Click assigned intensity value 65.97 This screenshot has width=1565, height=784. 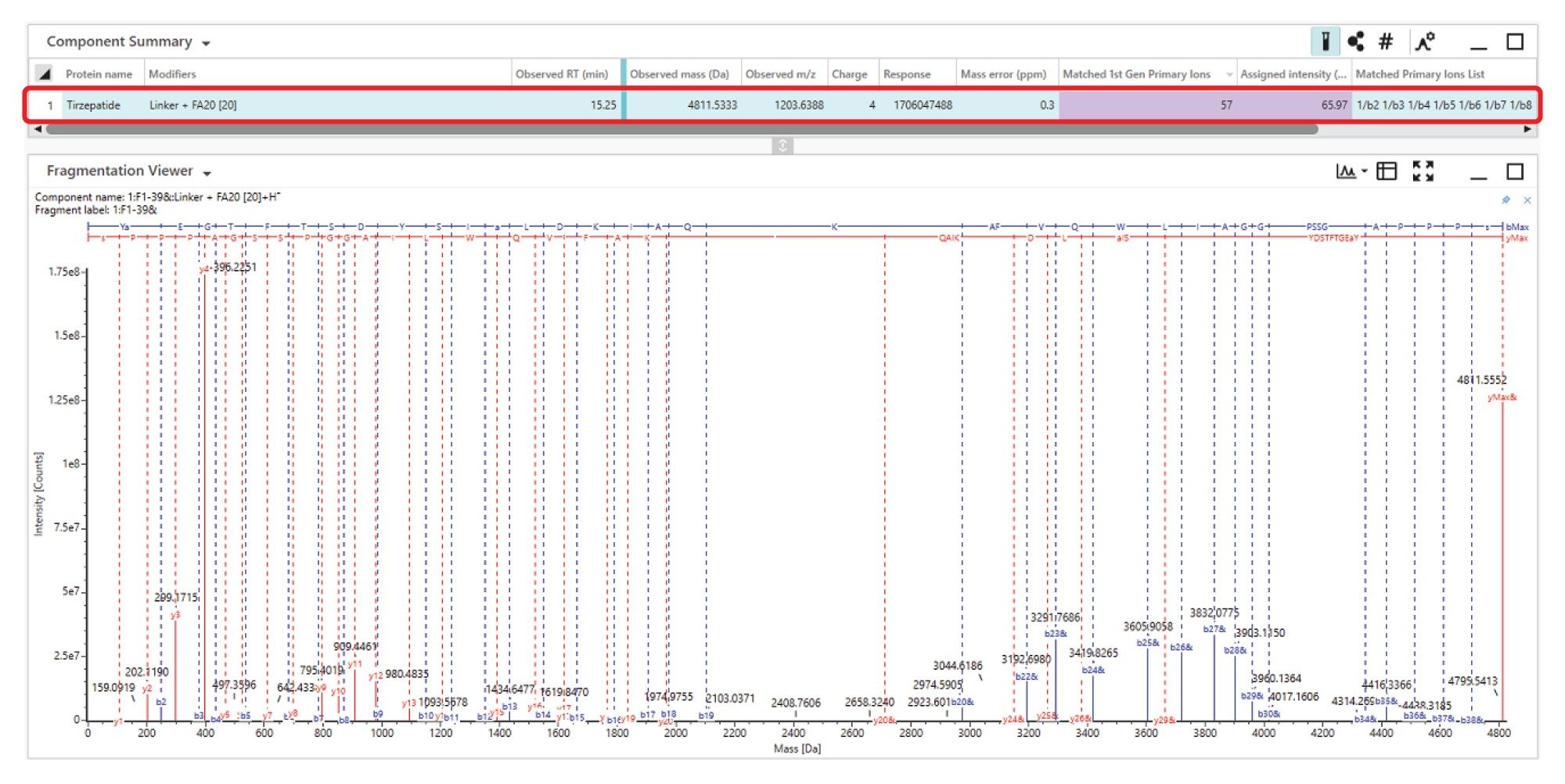click(1334, 105)
